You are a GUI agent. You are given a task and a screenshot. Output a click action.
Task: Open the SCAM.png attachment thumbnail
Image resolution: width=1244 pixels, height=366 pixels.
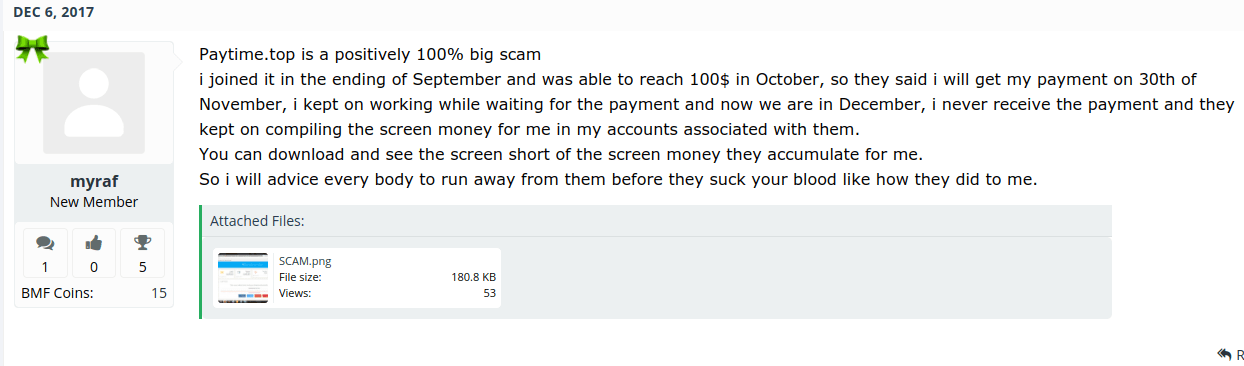coord(243,278)
